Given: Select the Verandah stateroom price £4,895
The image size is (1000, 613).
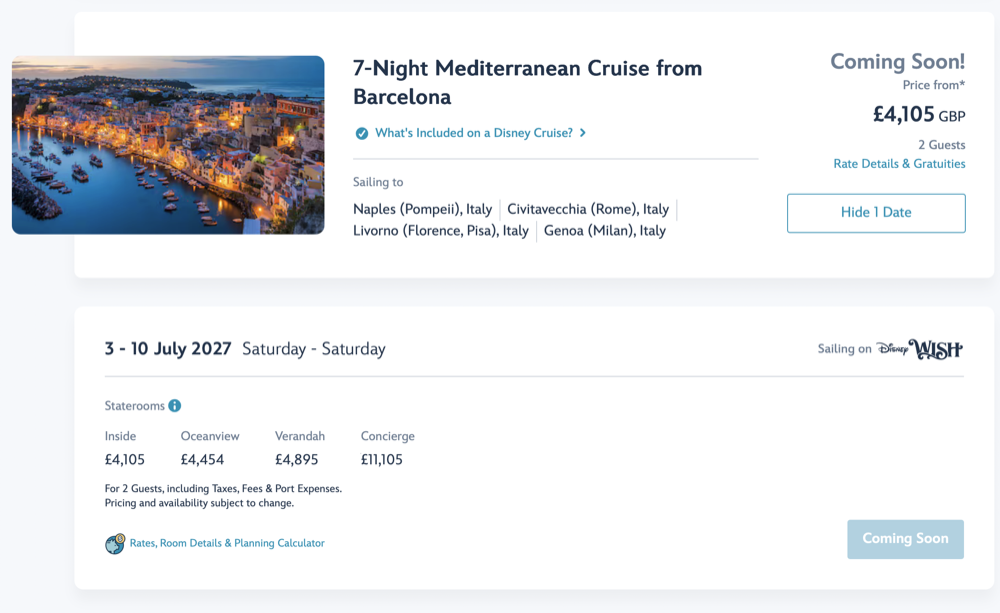Looking at the screenshot, I should click(x=297, y=460).
